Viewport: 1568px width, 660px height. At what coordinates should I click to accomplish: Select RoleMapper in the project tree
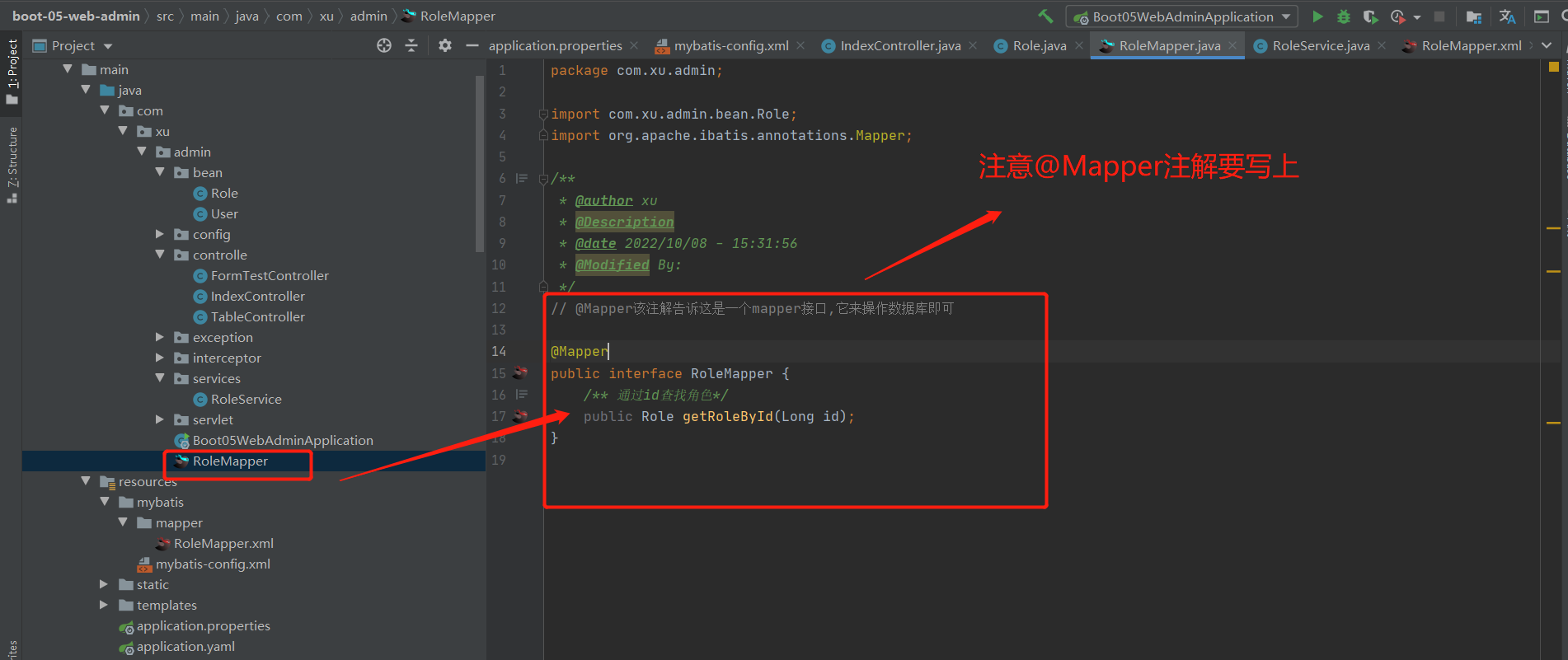pos(229,461)
